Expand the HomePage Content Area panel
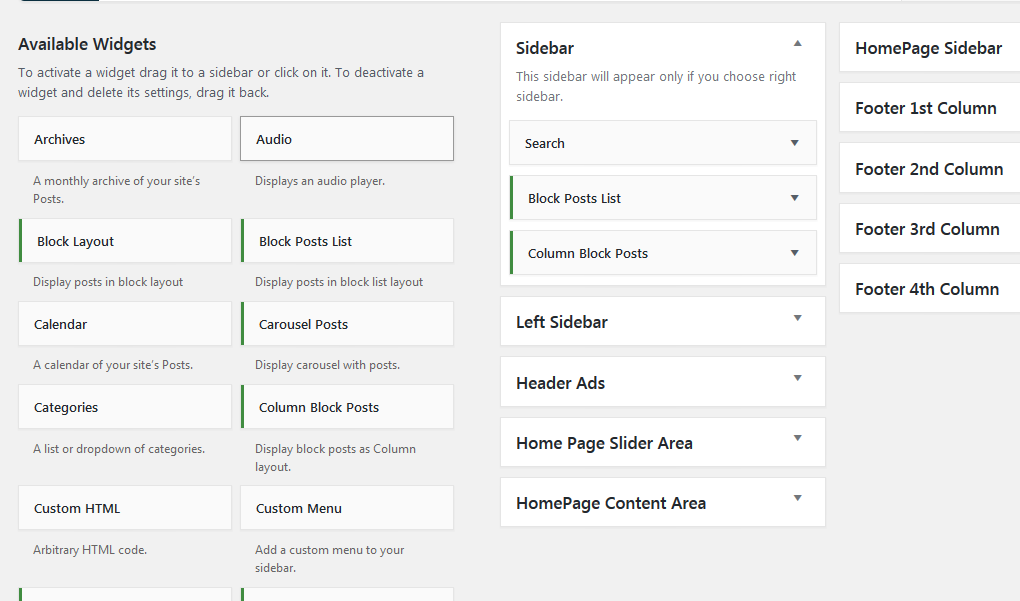The width and height of the screenshot is (1020, 601). click(x=797, y=499)
